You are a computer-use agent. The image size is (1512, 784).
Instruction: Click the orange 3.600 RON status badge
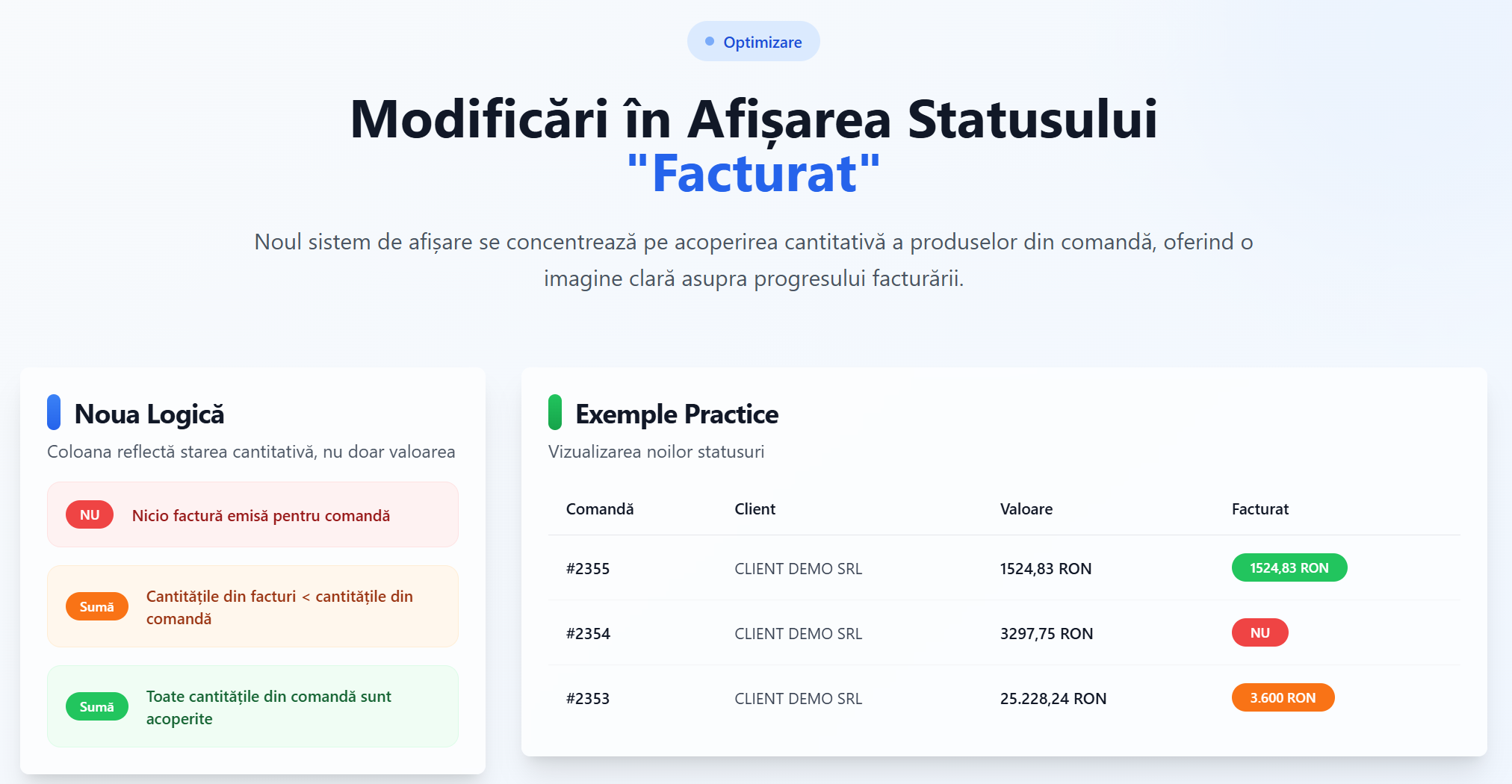coord(1283,697)
